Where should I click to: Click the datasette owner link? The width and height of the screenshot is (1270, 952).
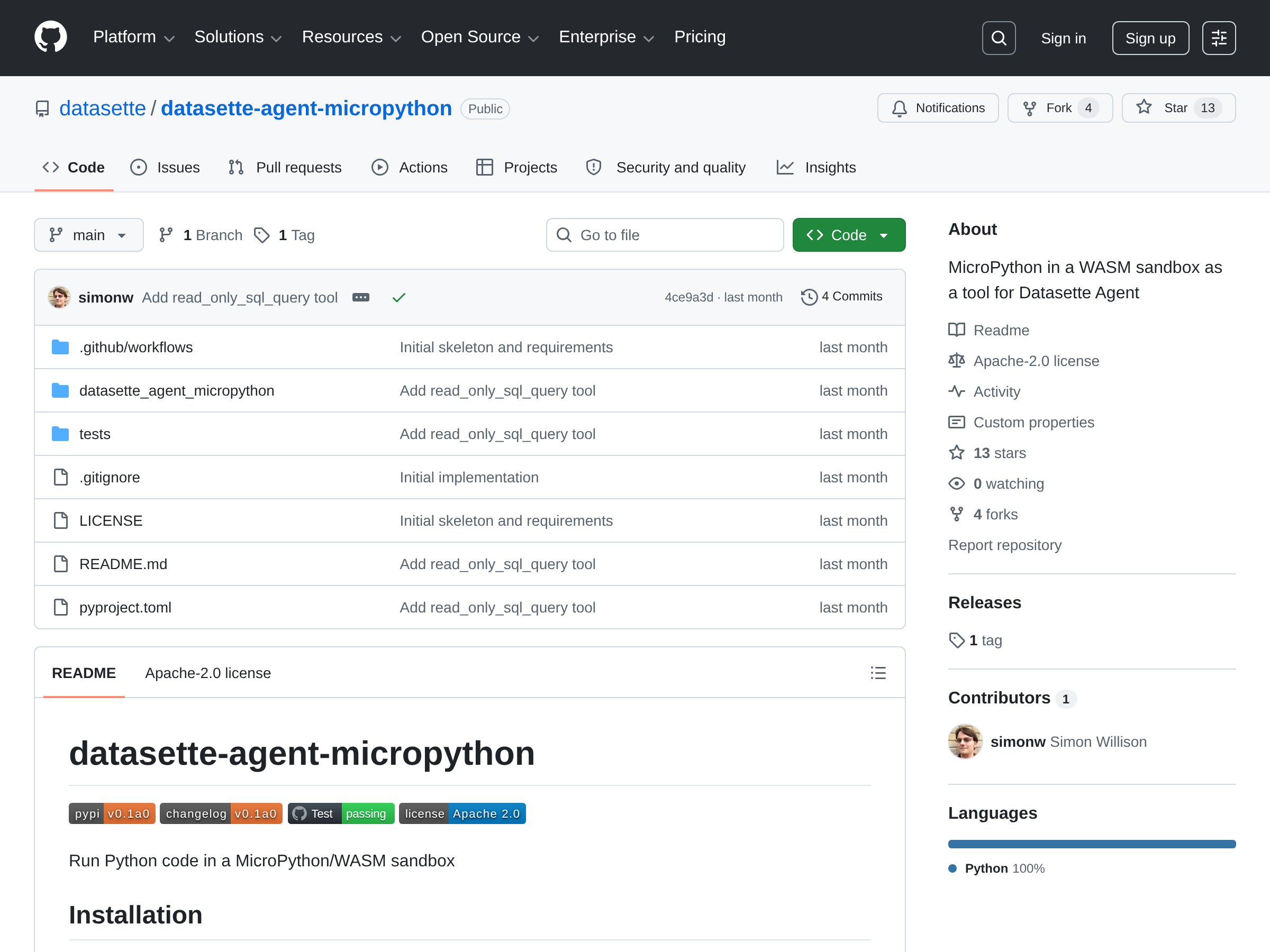click(x=103, y=108)
